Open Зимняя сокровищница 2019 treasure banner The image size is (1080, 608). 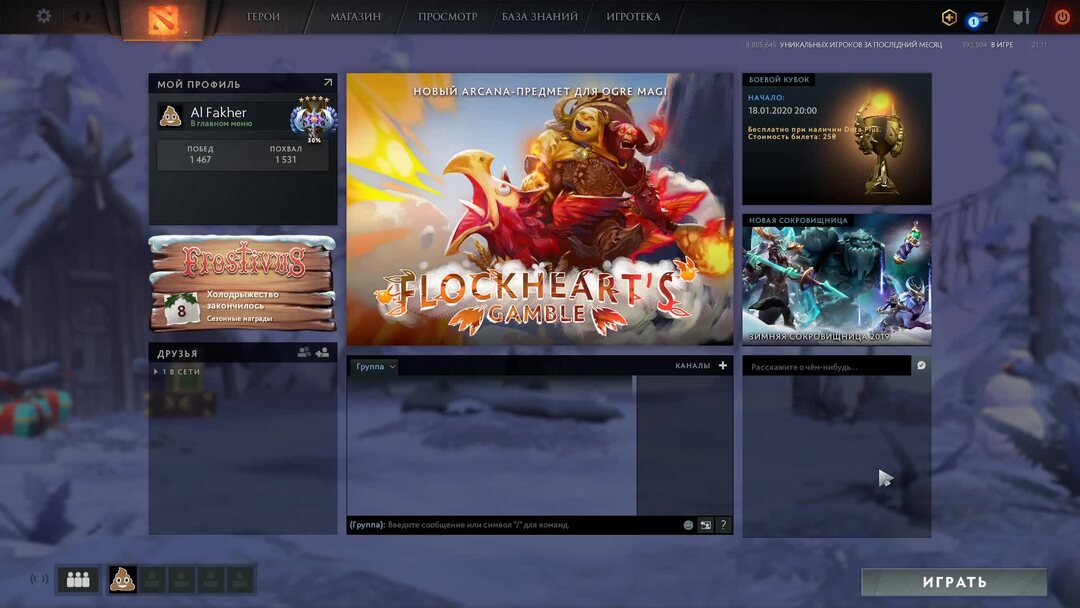[836, 280]
